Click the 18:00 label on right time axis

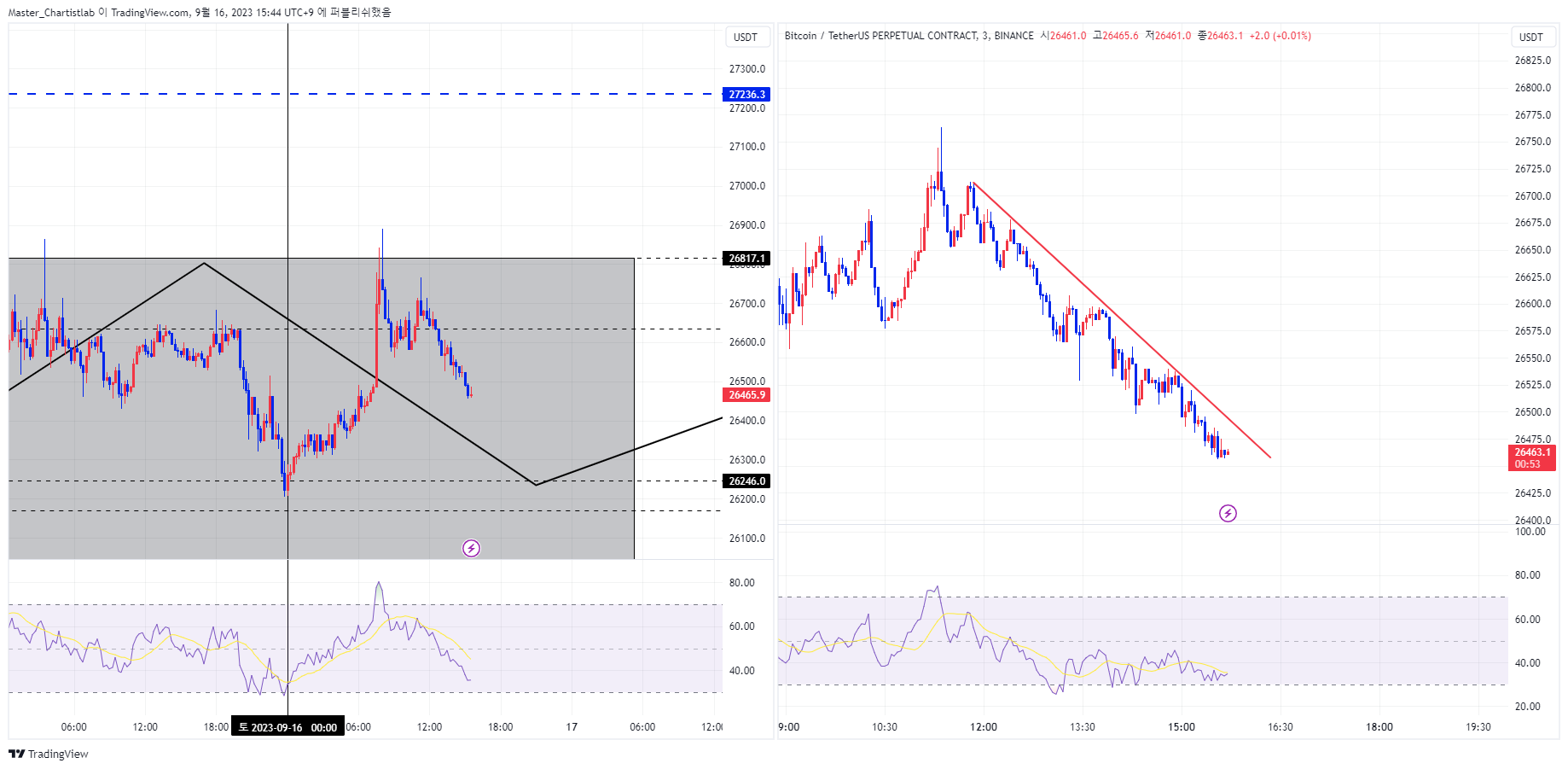pos(1379,727)
